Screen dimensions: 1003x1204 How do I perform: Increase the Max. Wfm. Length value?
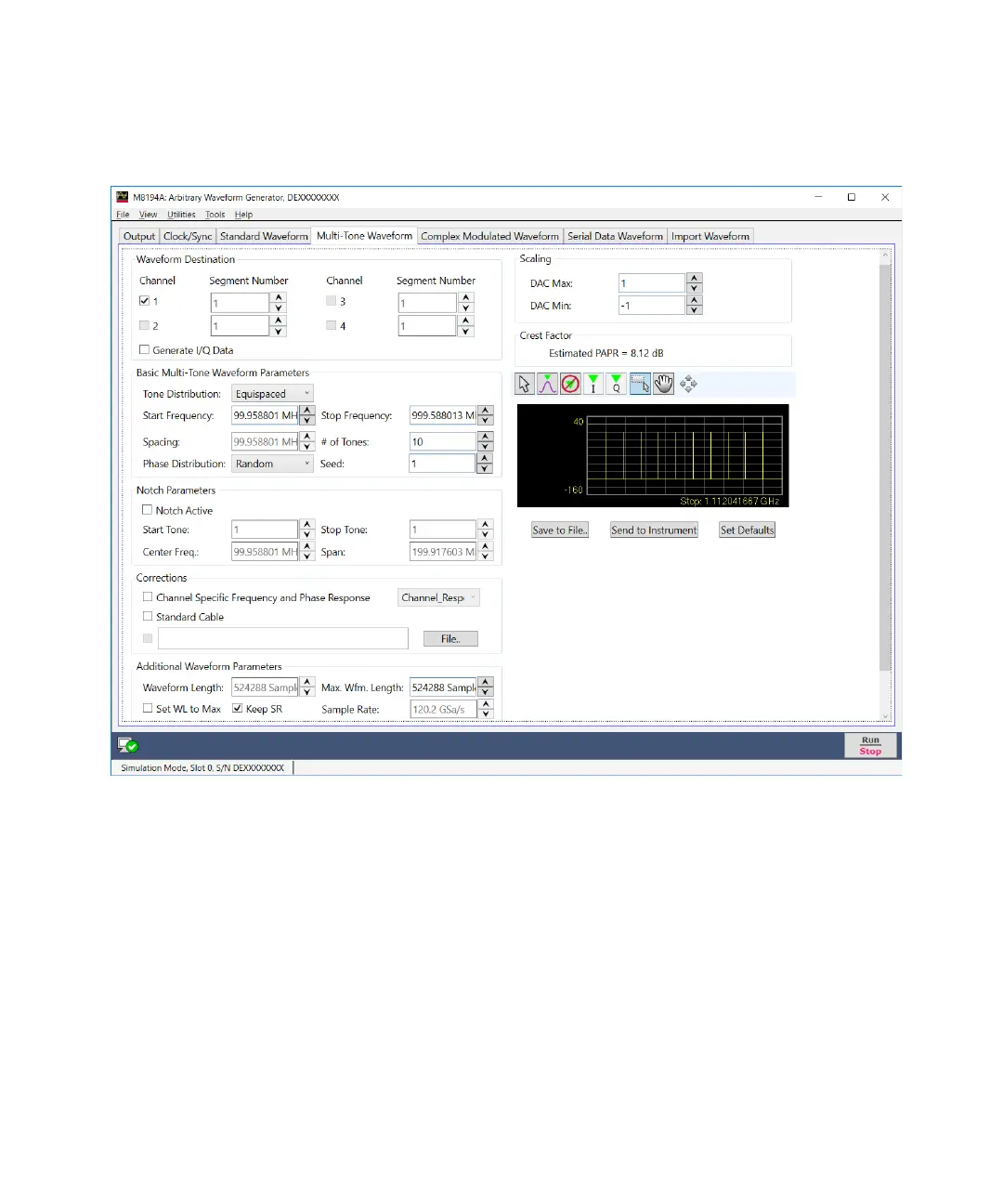click(x=485, y=683)
